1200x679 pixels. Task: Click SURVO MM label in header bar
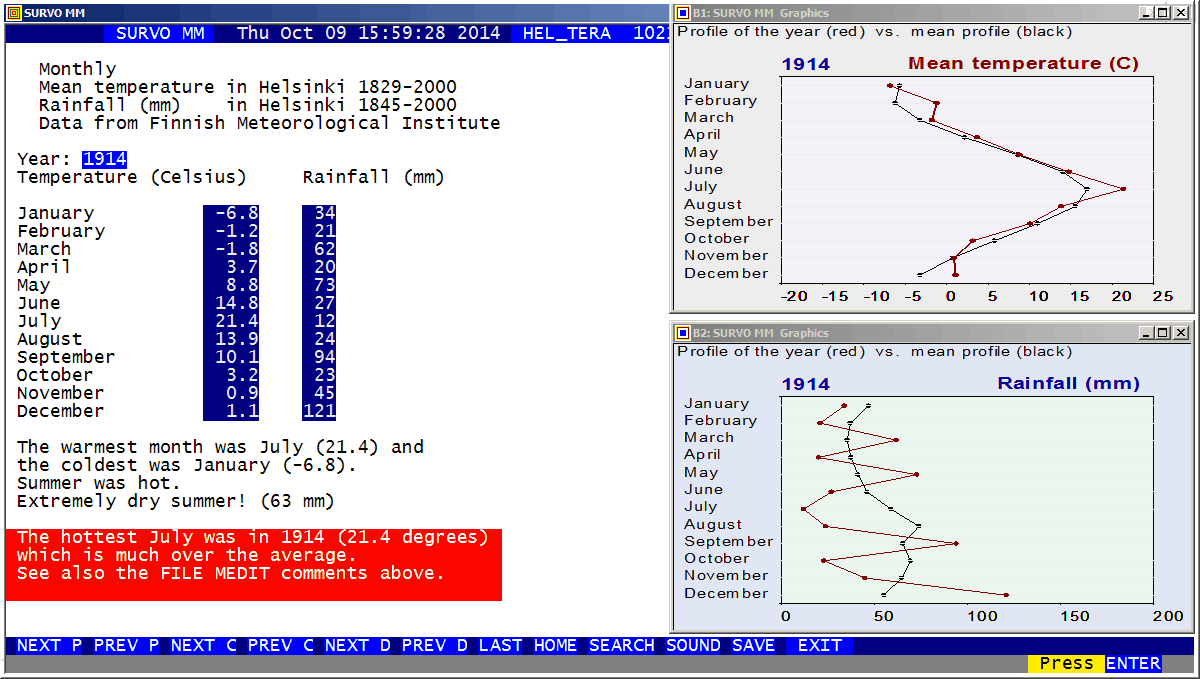[x=159, y=33]
